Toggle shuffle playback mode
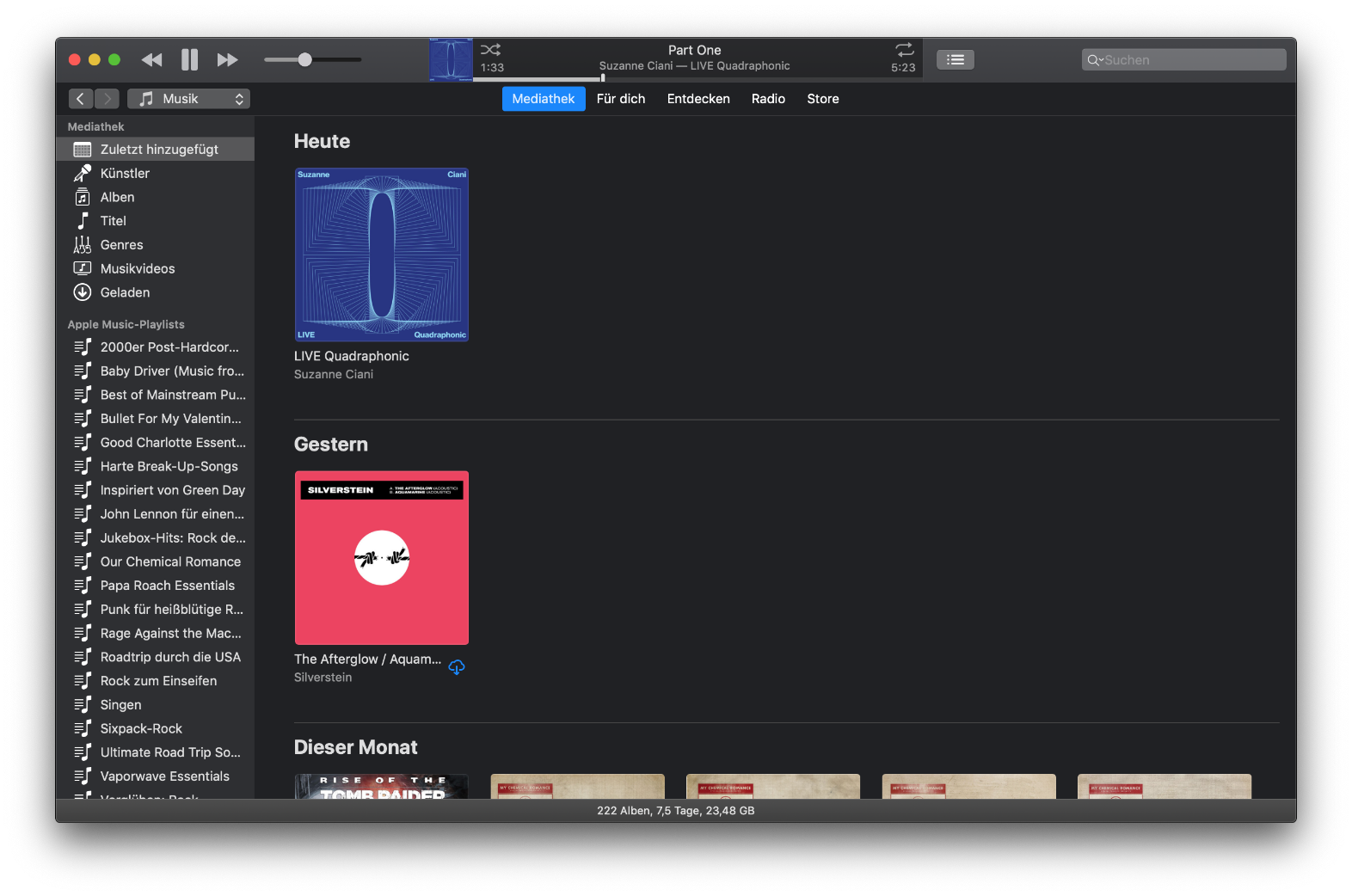The image size is (1352, 896). [490, 50]
